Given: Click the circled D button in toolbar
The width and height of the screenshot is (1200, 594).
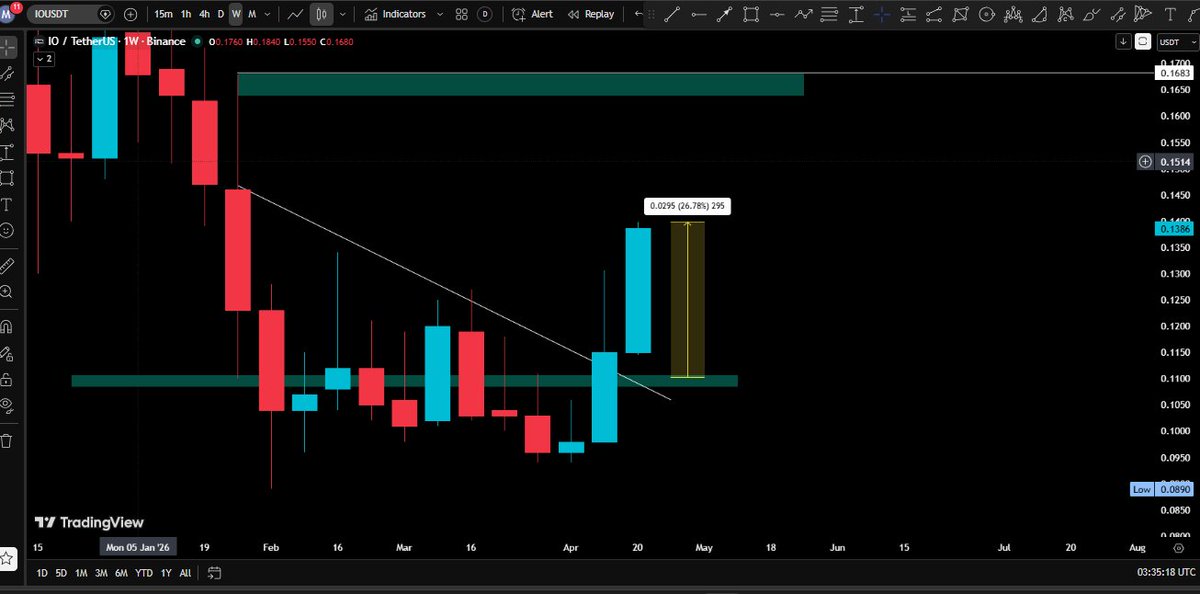Looking at the screenshot, I should point(485,14).
